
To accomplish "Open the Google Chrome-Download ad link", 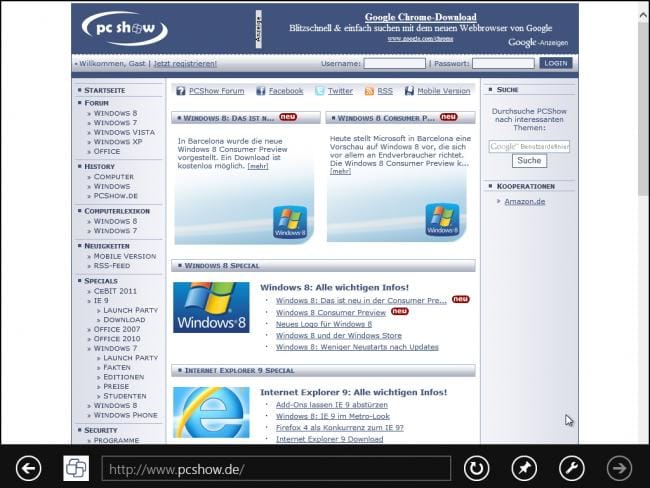I will (420, 17).
